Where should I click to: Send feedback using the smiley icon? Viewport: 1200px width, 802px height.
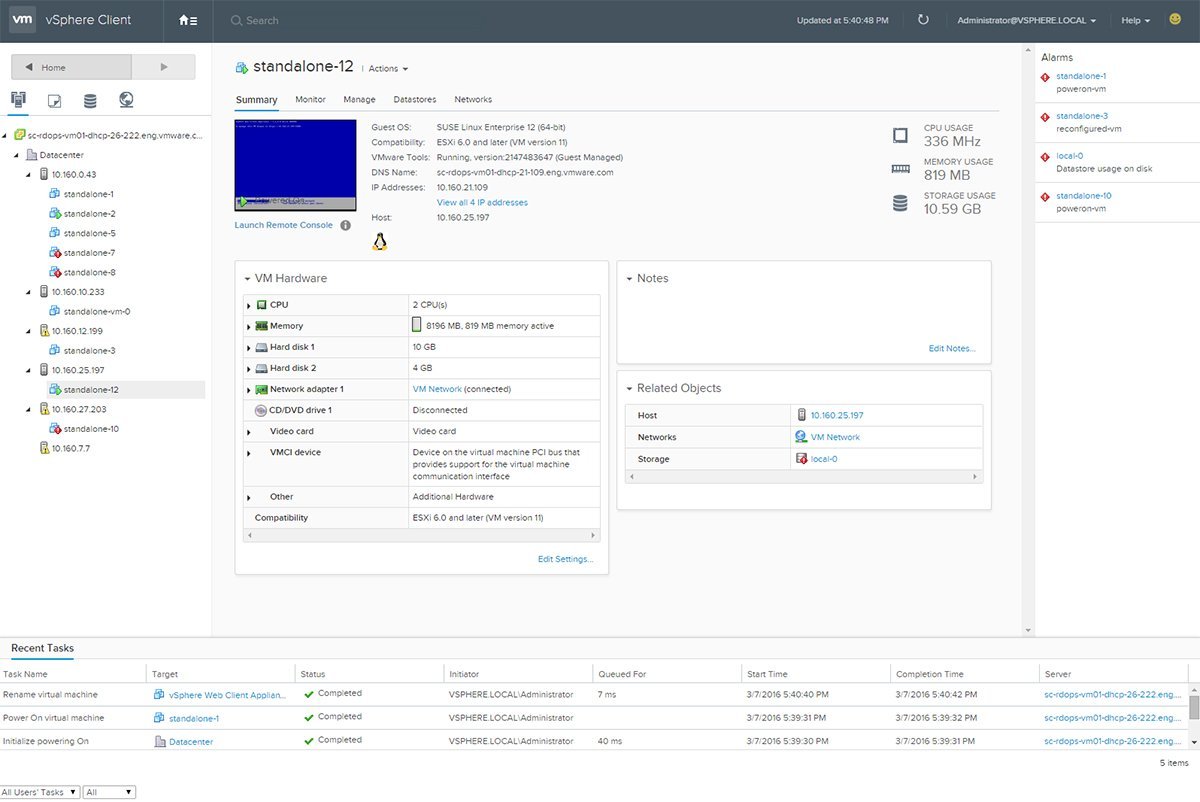pyautogui.click(x=1173, y=19)
